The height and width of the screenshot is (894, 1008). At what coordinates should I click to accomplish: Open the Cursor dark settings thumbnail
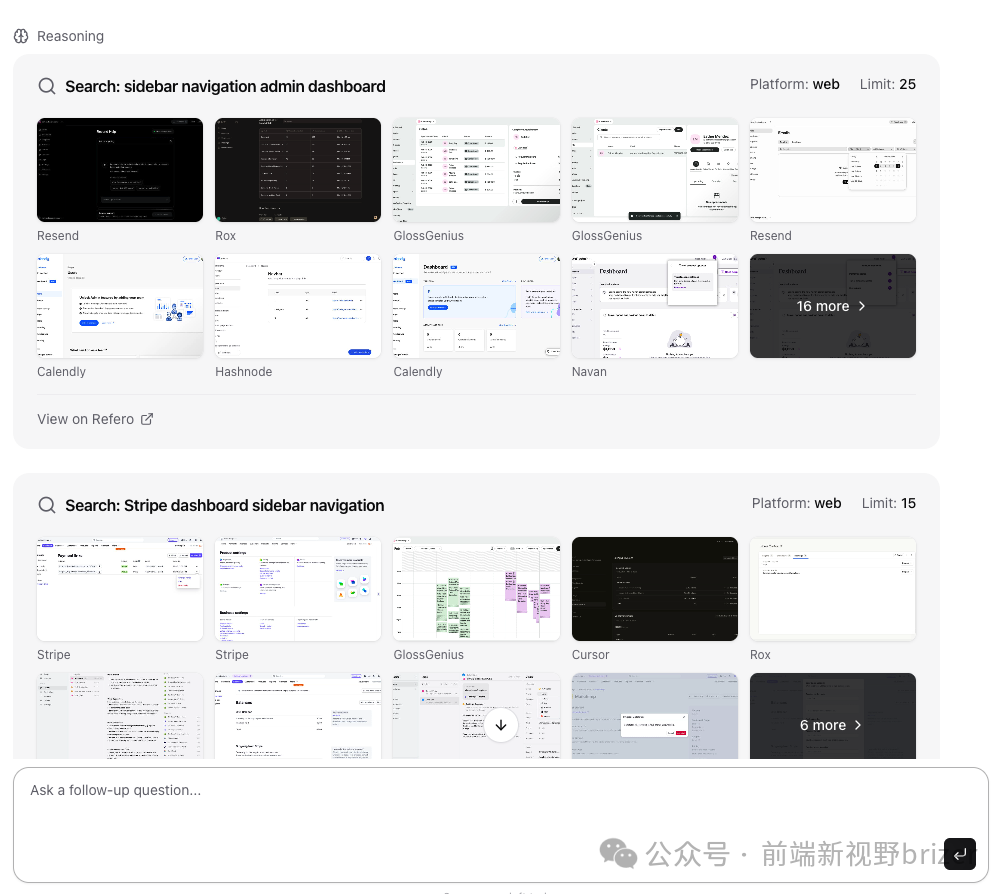tap(654, 589)
